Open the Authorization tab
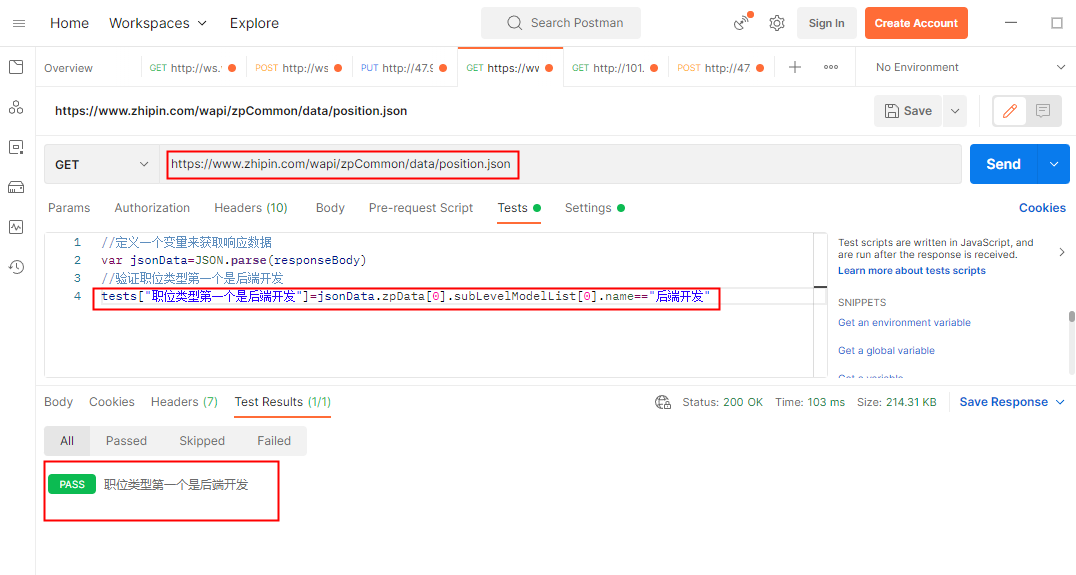This screenshot has width=1076, height=575. pos(152,208)
